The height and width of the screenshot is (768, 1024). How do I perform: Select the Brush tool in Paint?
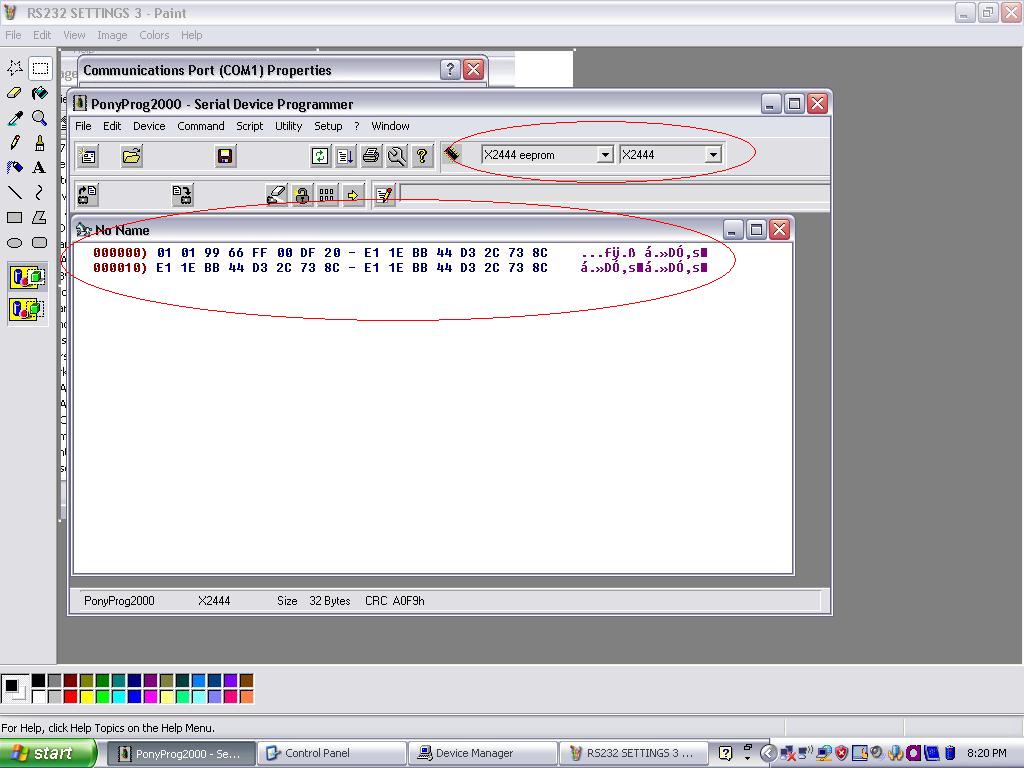(x=40, y=142)
